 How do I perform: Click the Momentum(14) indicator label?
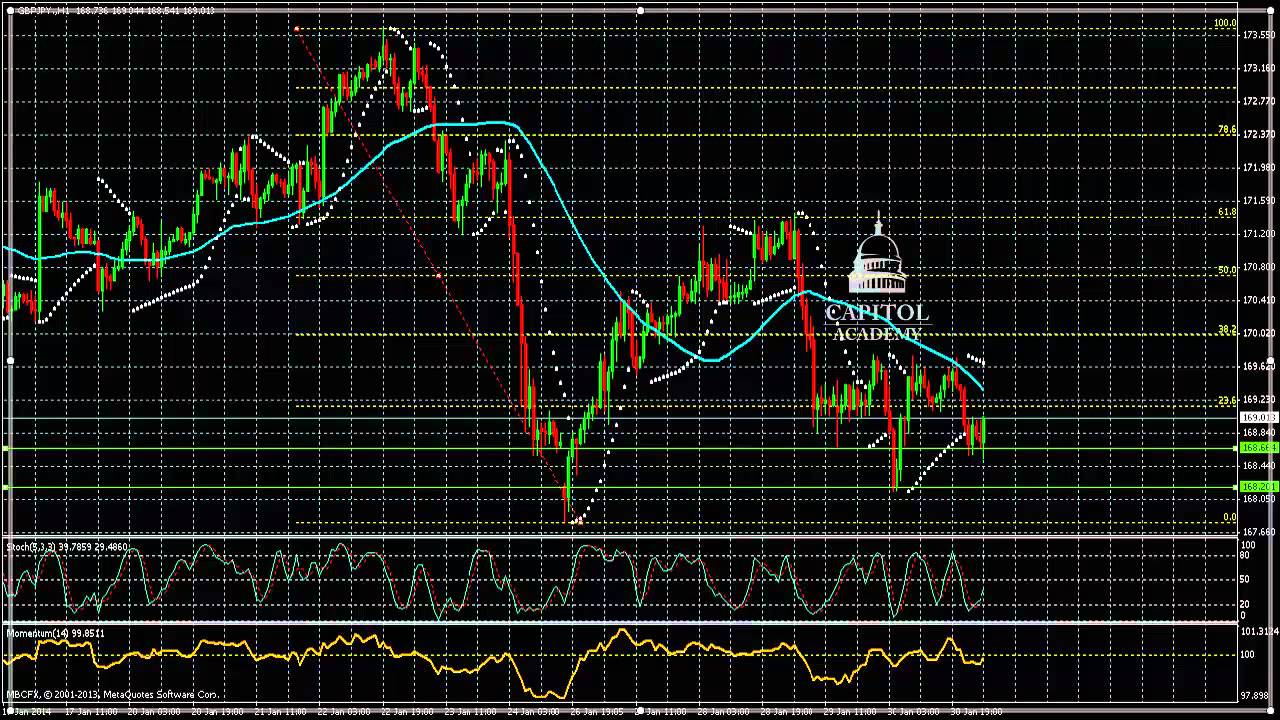coord(56,633)
